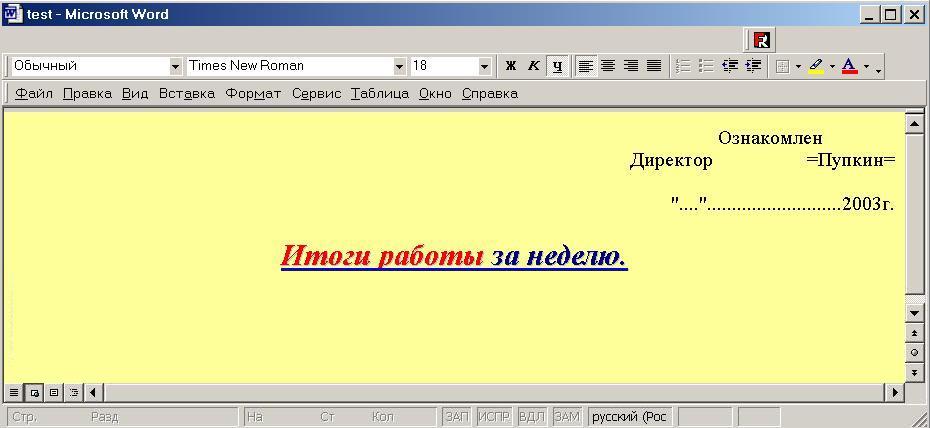Toggle underline formatting (Ч button)
The width and height of the screenshot is (930, 428).
(x=557, y=66)
